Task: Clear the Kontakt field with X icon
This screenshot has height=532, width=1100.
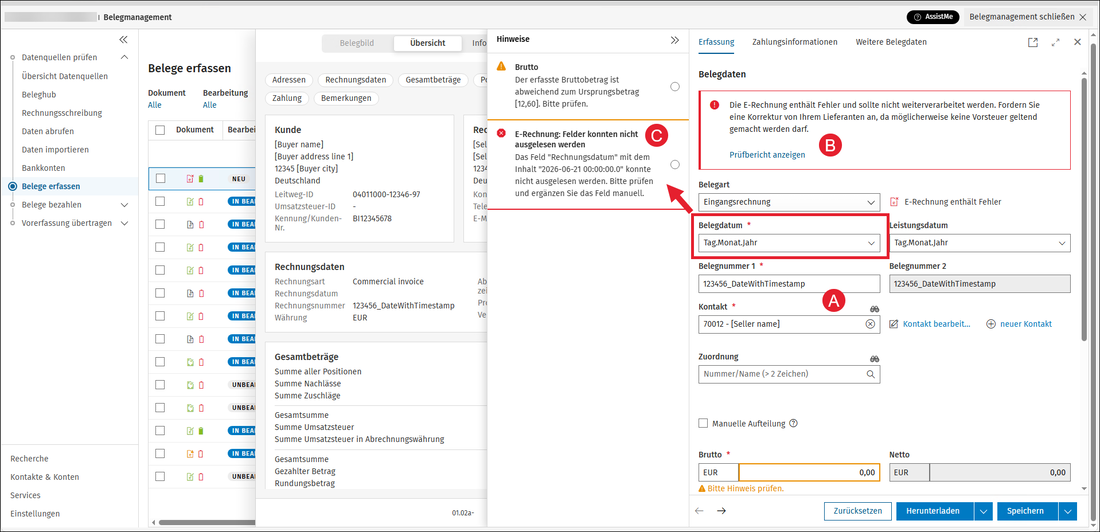Action: coord(870,324)
